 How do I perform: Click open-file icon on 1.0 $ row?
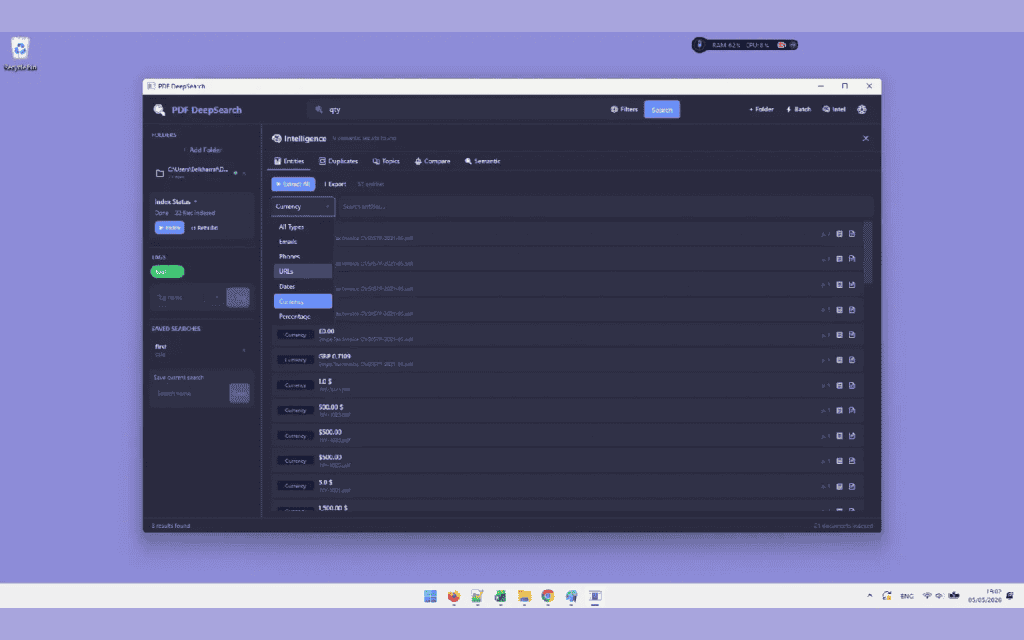852,385
